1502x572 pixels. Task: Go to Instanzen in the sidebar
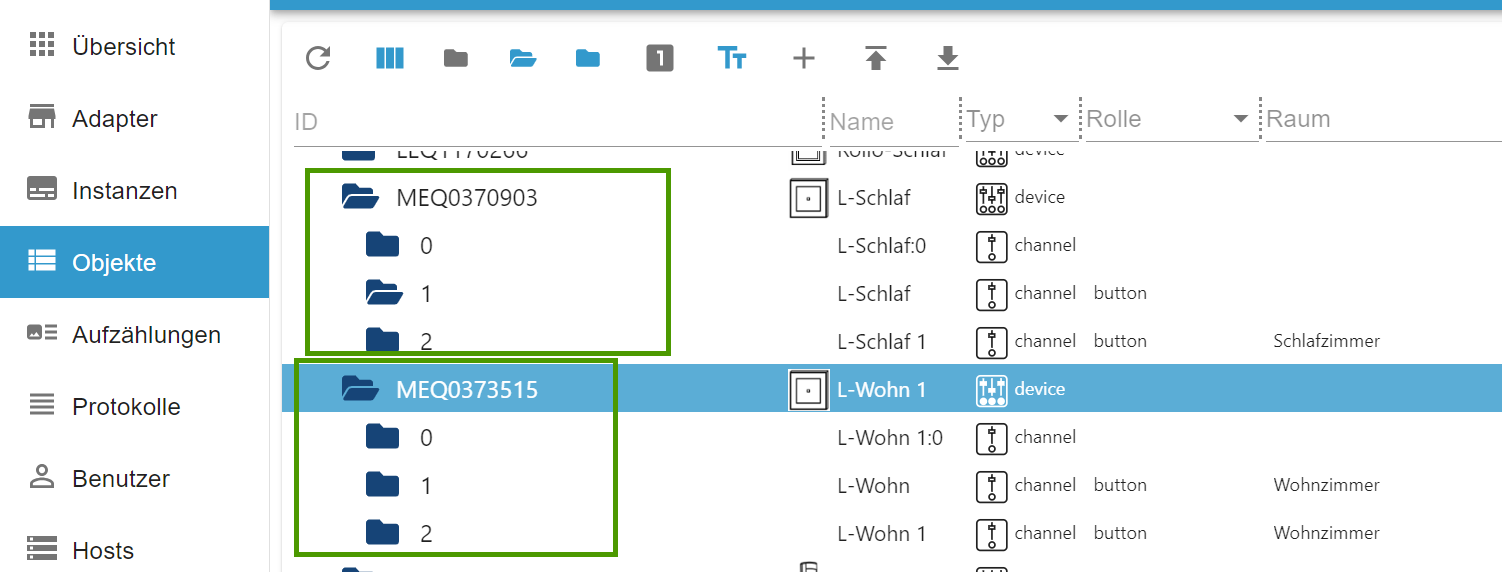134,190
